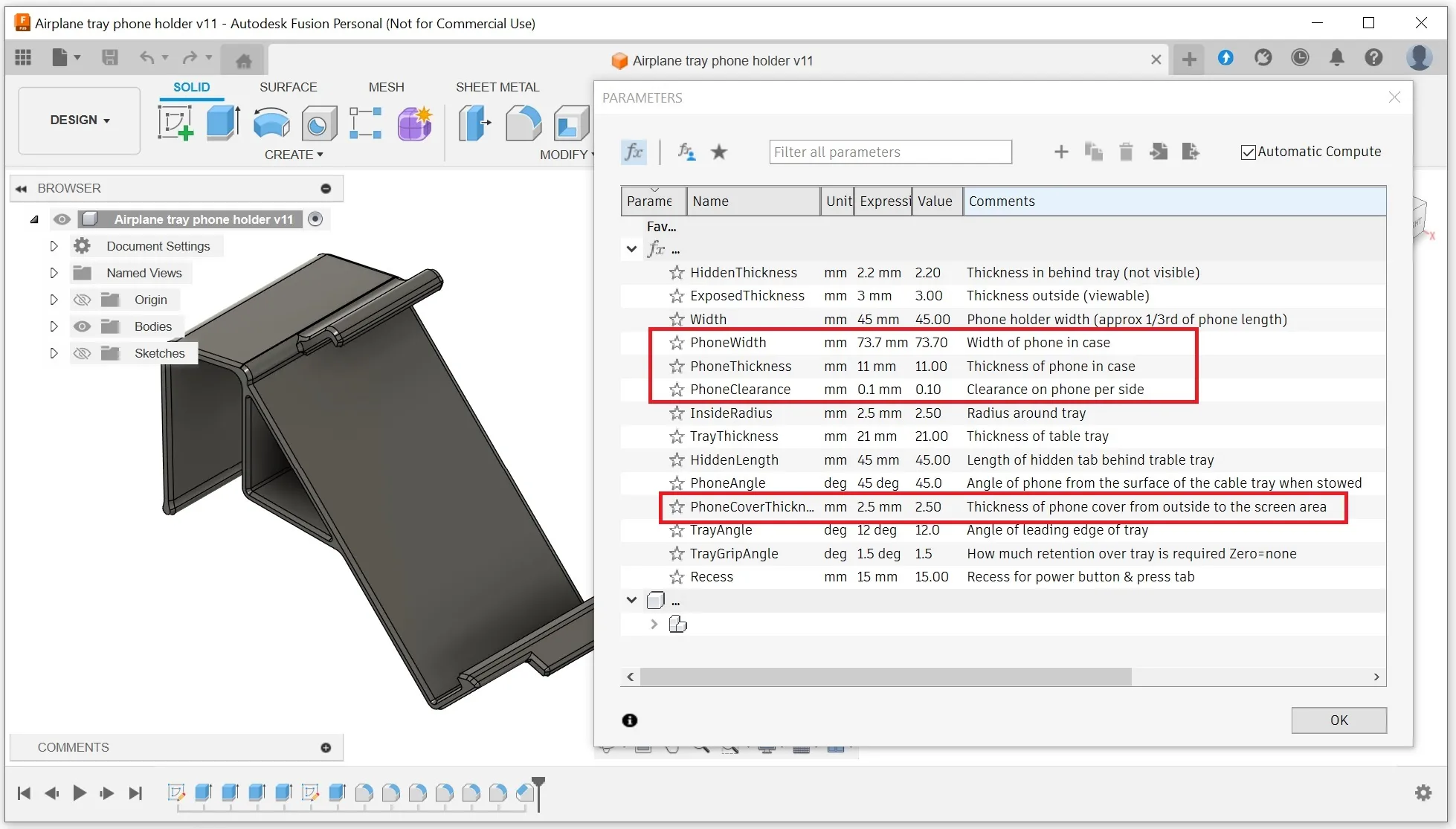Image resolution: width=1456 pixels, height=829 pixels.
Task: Click the Save icon in the top bar
Action: coord(109,58)
